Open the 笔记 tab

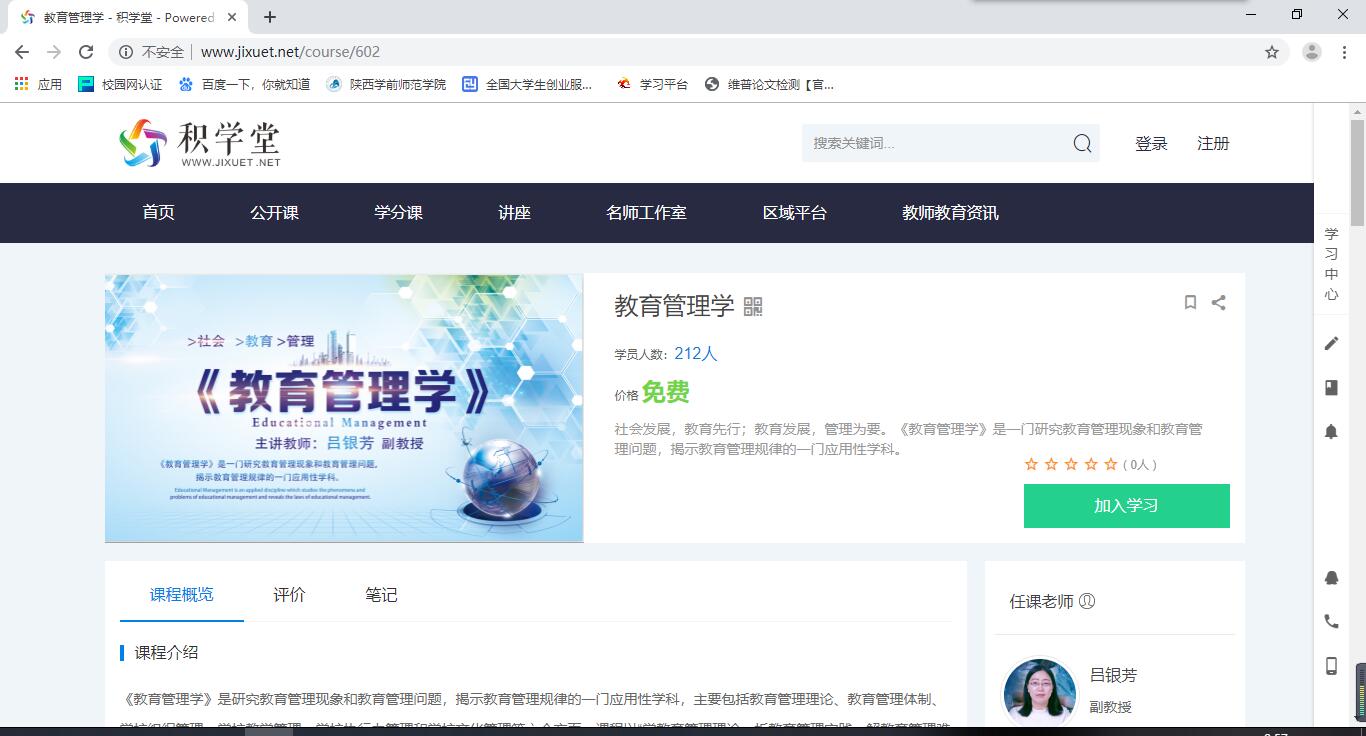point(381,595)
